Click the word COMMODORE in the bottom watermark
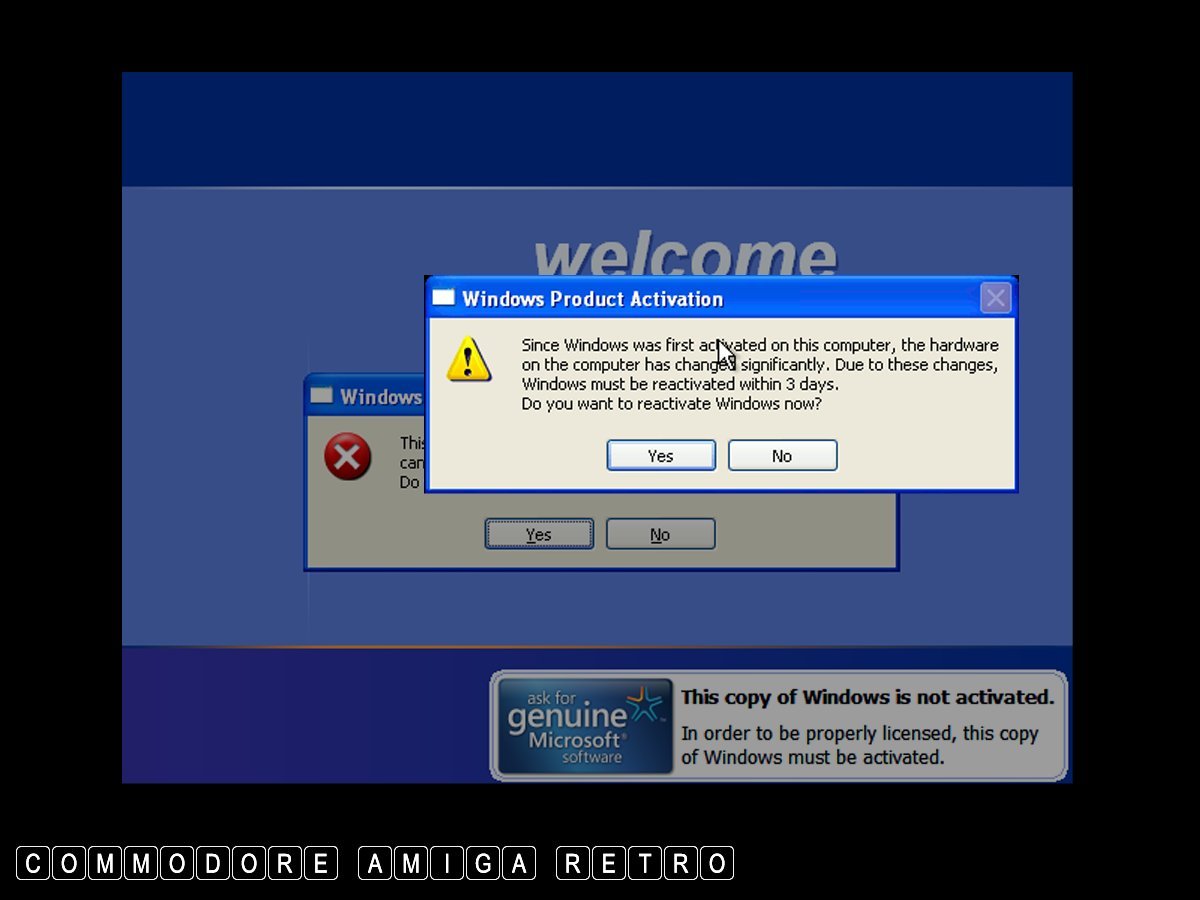The height and width of the screenshot is (900, 1200). pos(178,863)
